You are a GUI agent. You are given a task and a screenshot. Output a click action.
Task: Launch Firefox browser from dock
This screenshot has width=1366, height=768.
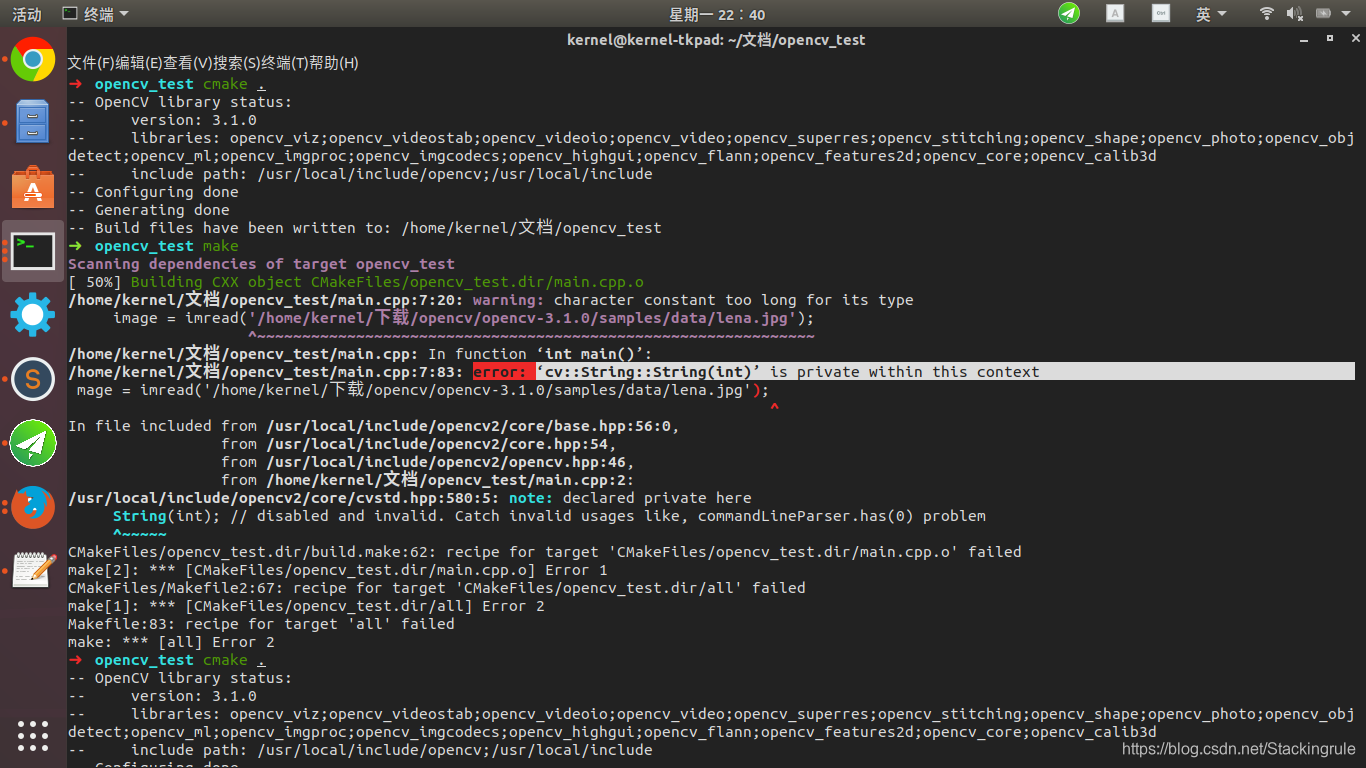point(33,507)
